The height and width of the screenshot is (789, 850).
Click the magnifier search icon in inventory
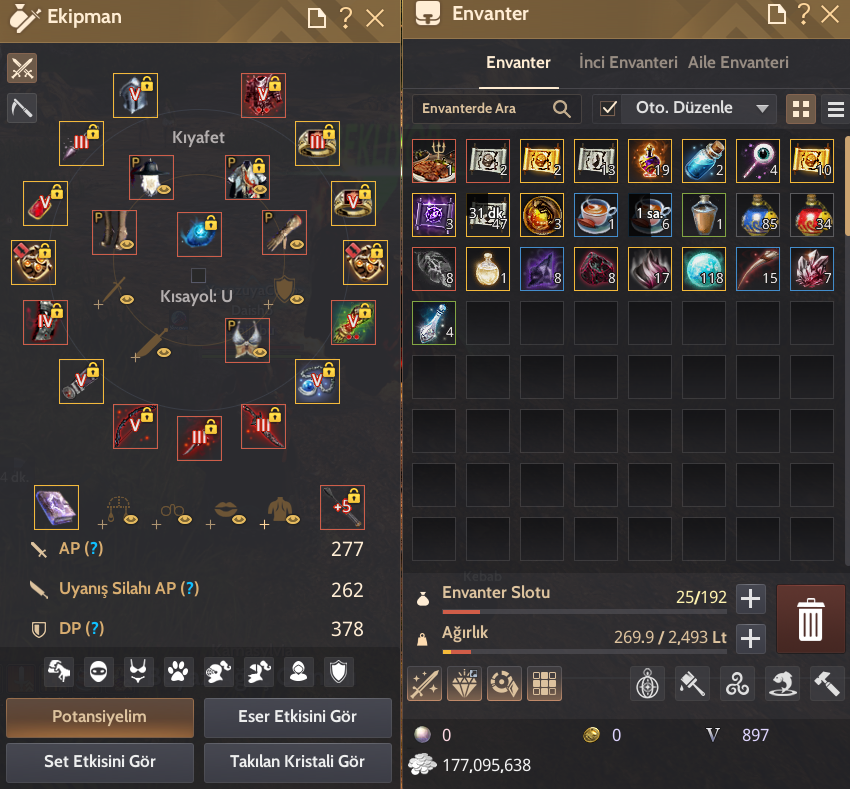pos(562,109)
